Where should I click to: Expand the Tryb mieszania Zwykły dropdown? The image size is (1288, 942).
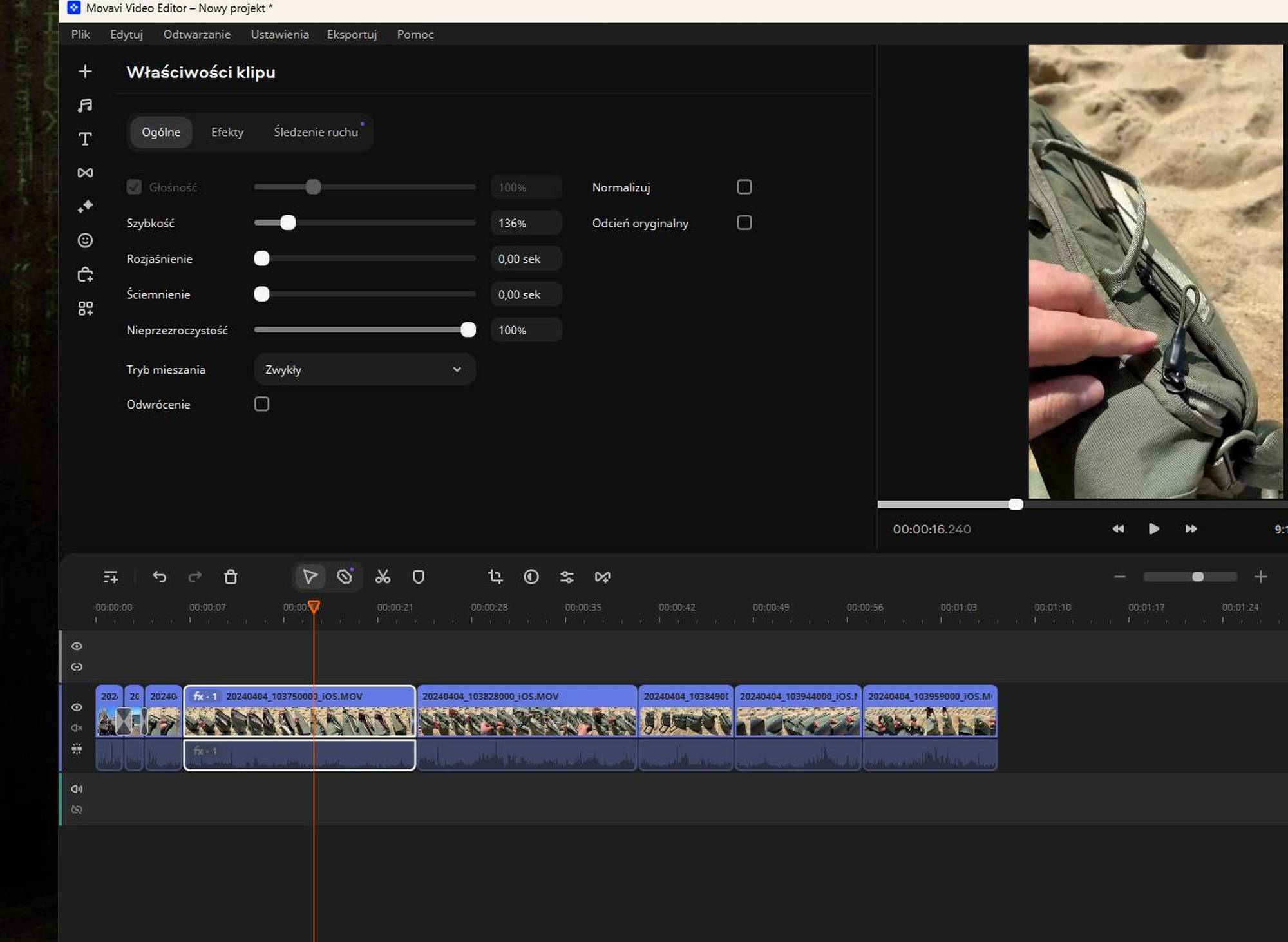(x=365, y=369)
